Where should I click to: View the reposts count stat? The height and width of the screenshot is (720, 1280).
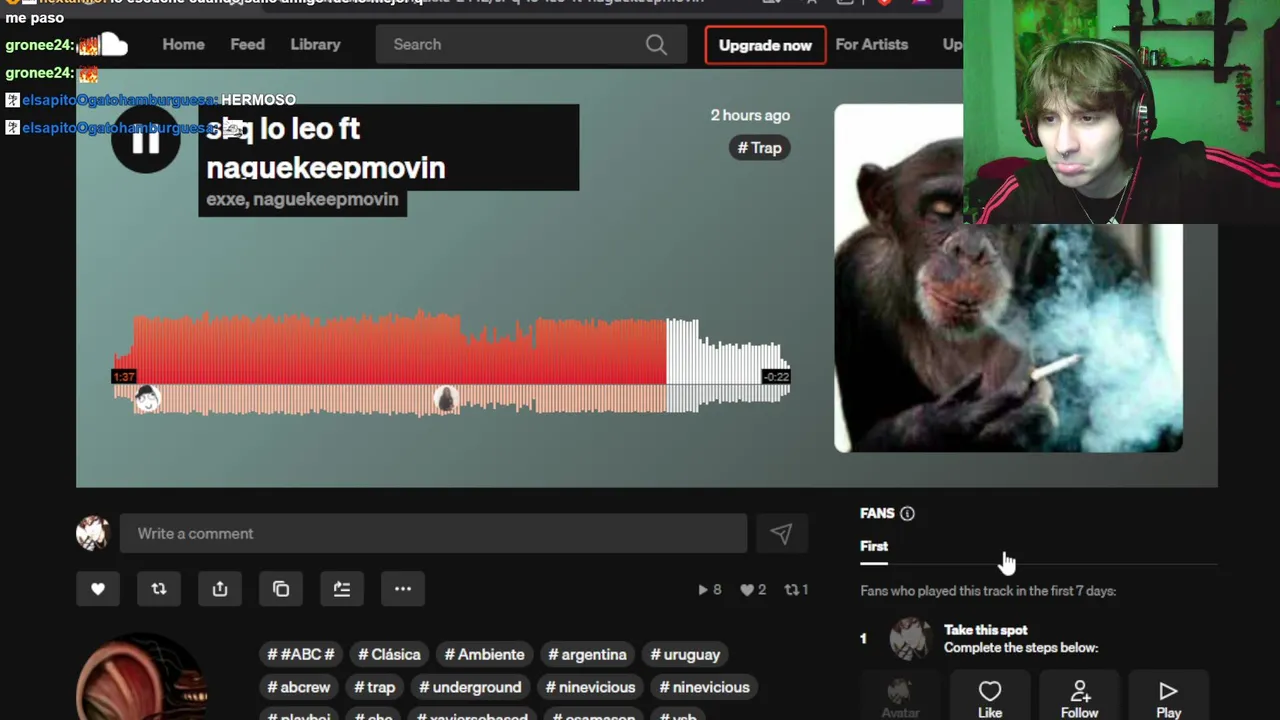[796, 590]
